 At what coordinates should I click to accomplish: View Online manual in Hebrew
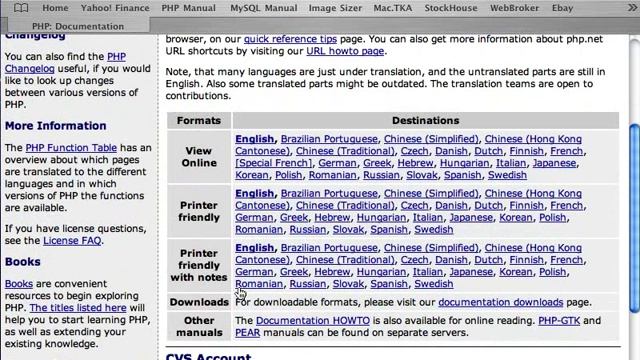[415, 163]
